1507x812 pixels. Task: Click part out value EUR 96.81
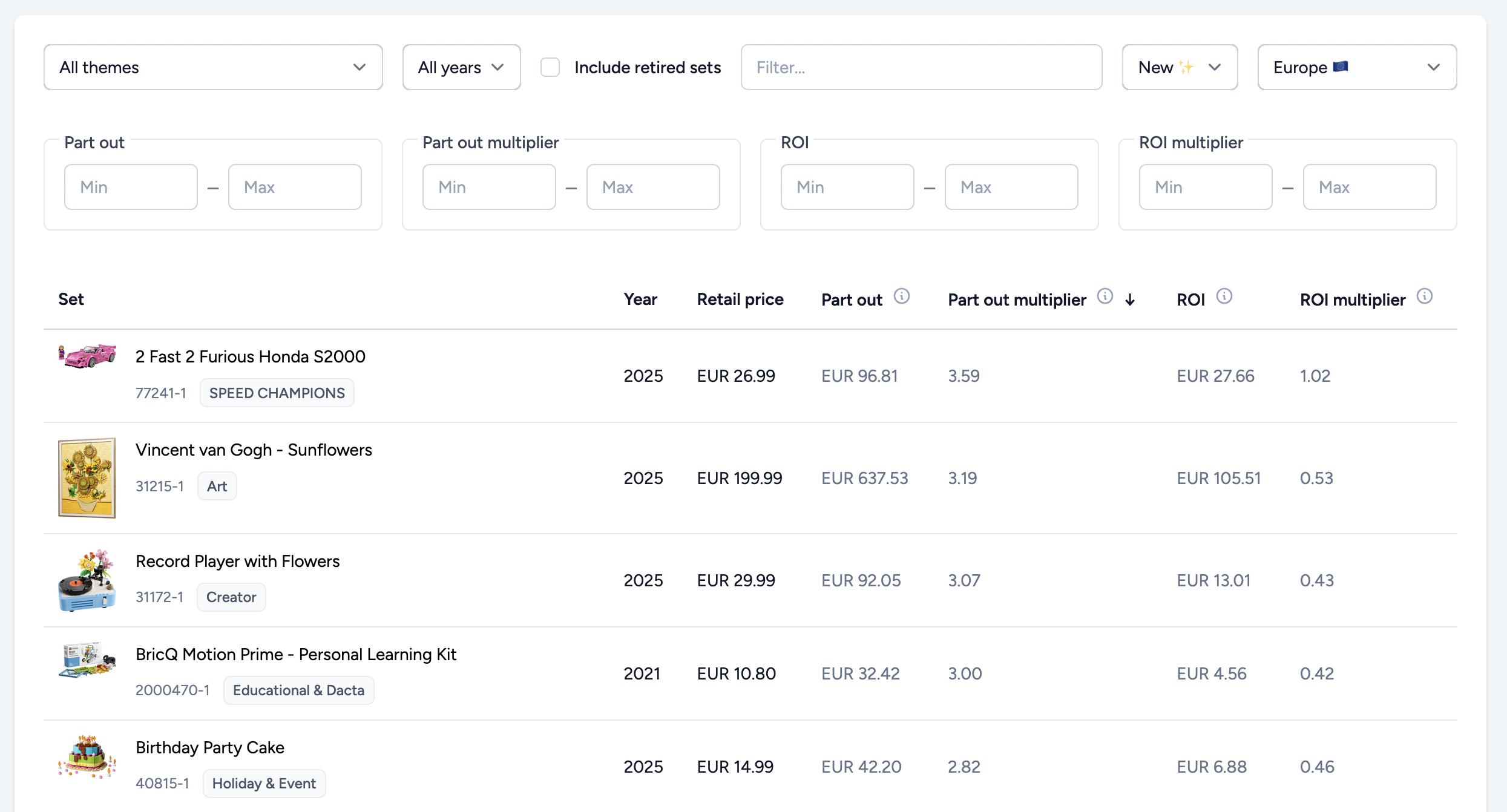coord(859,376)
